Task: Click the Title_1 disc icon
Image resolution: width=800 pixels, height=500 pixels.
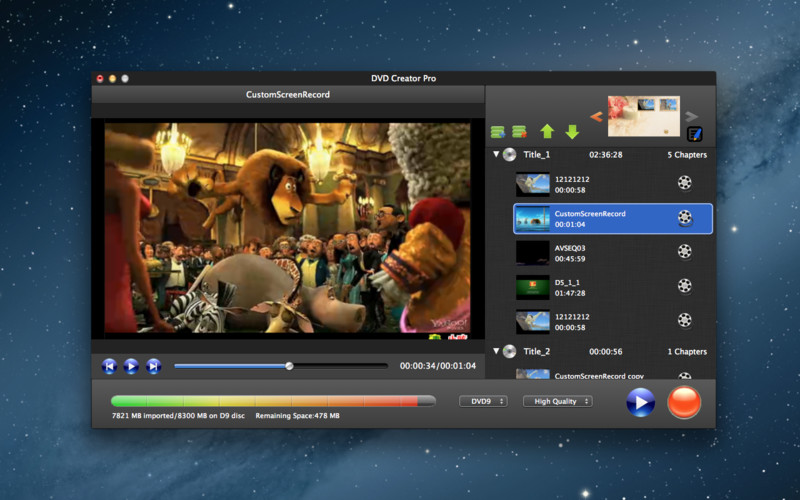Action: 509,155
